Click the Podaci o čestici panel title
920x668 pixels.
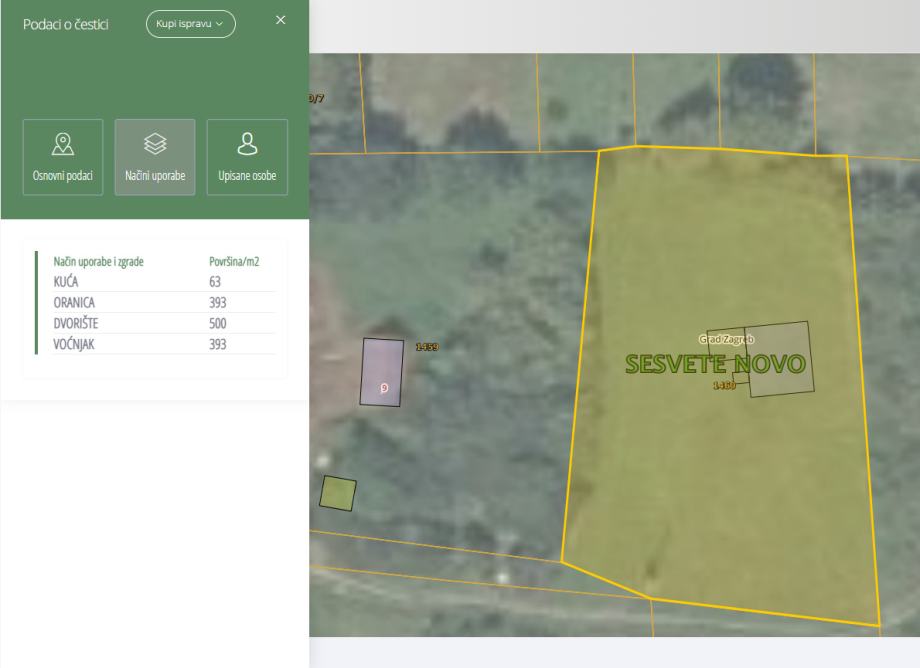tap(66, 25)
